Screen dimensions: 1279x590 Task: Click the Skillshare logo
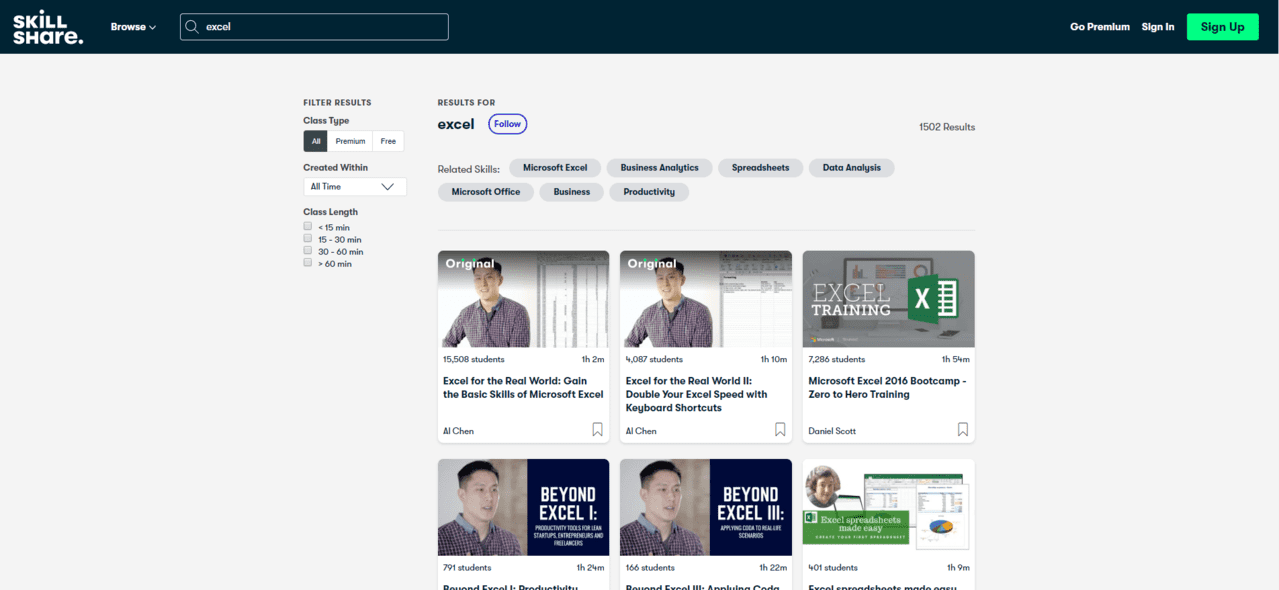(48, 27)
